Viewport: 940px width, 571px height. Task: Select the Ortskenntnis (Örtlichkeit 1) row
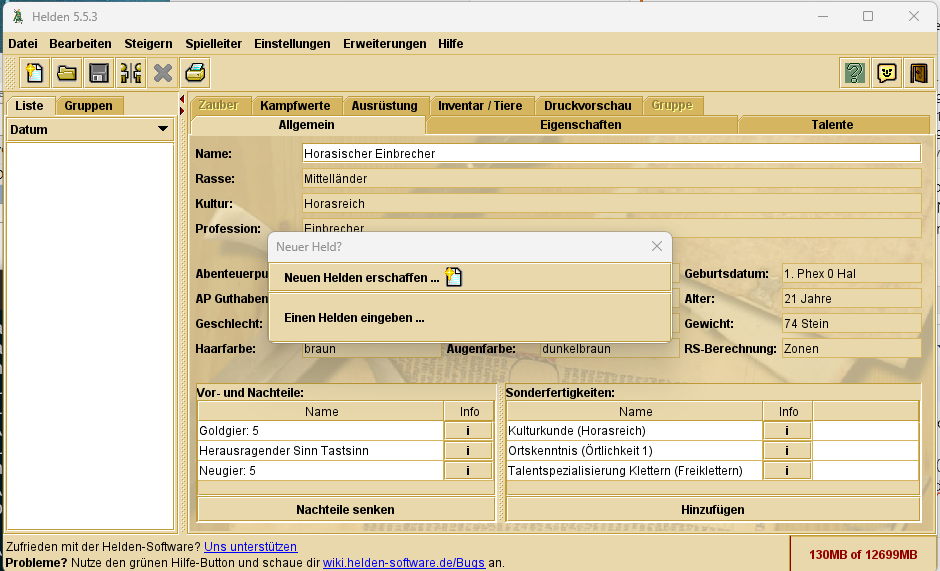click(635, 450)
